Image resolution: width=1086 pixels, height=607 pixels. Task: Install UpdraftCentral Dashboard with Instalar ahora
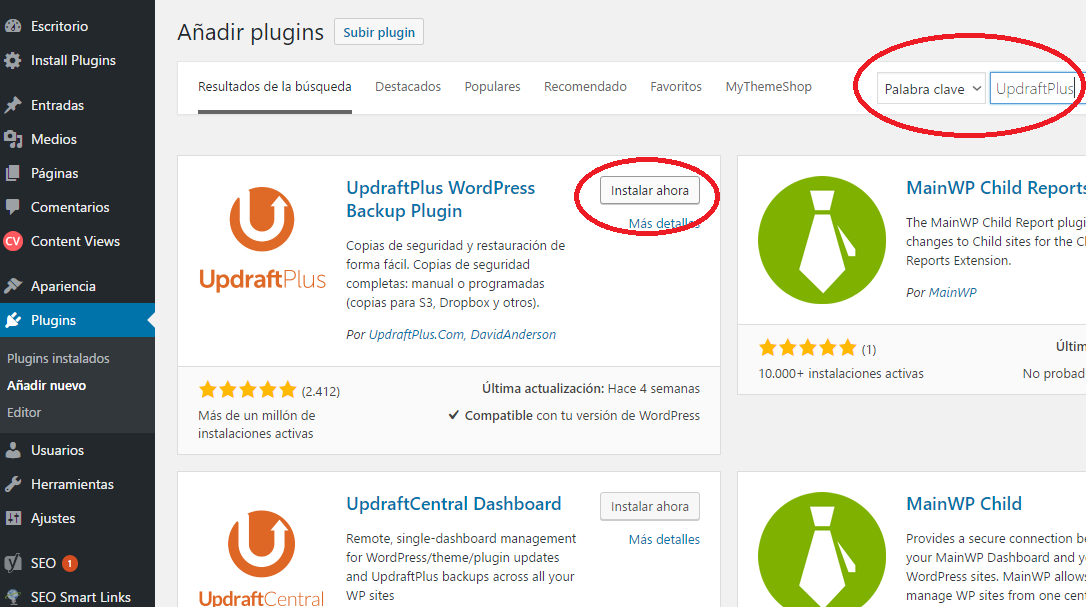click(650, 507)
